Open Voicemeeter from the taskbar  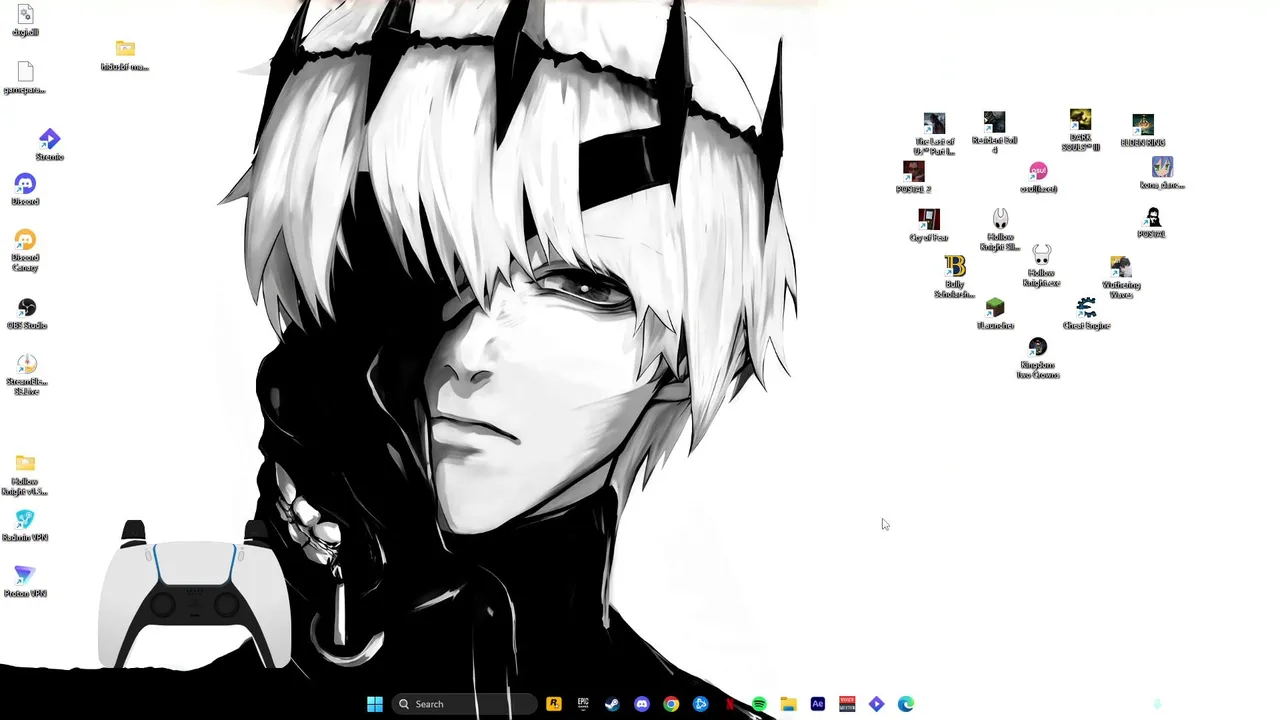point(847,704)
